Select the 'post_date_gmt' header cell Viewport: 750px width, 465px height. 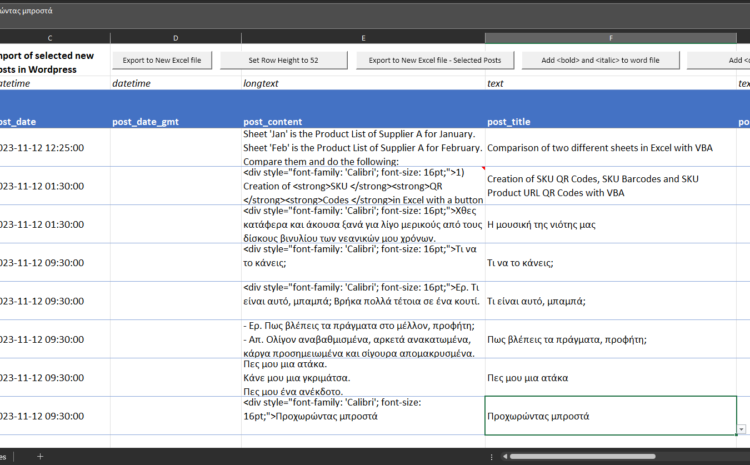(x=176, y=109)
